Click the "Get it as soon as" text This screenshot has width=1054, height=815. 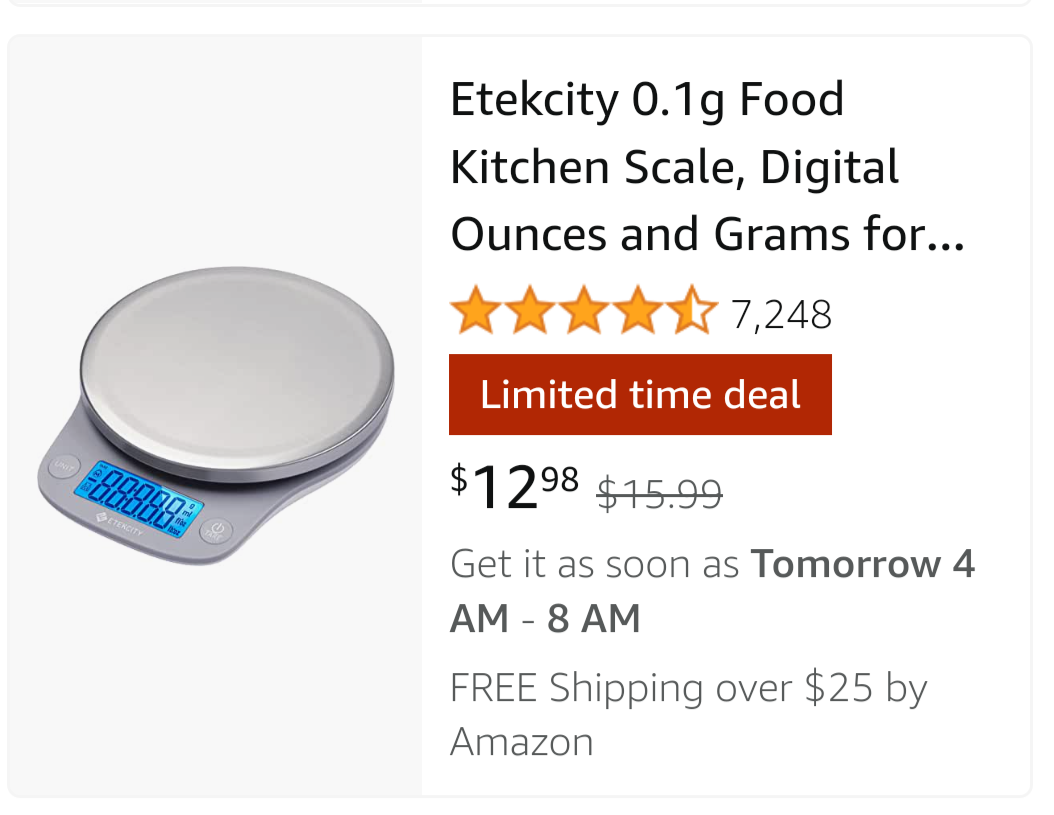(x=594, y=565)
